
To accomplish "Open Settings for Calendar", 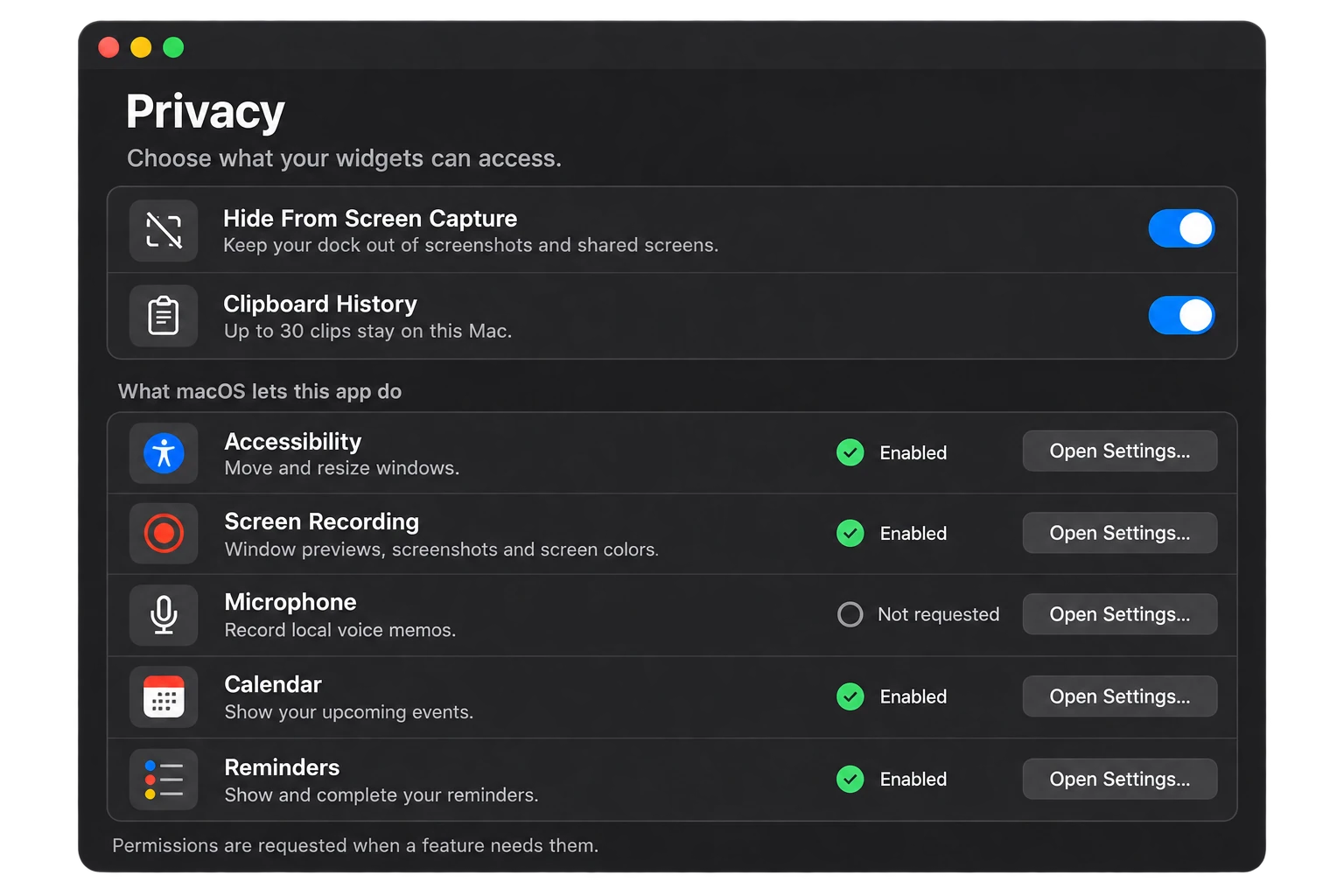I will (1120, 696).
